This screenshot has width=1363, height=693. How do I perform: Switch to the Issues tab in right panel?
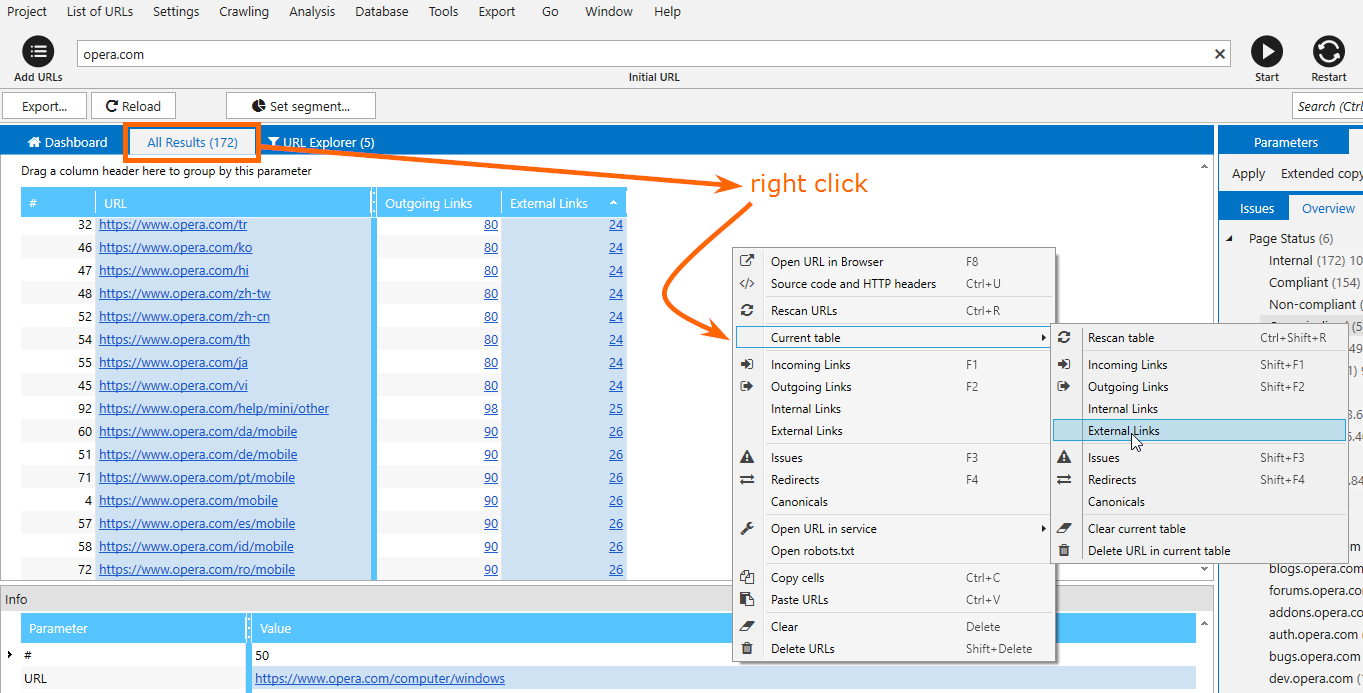pos(1257,208)
